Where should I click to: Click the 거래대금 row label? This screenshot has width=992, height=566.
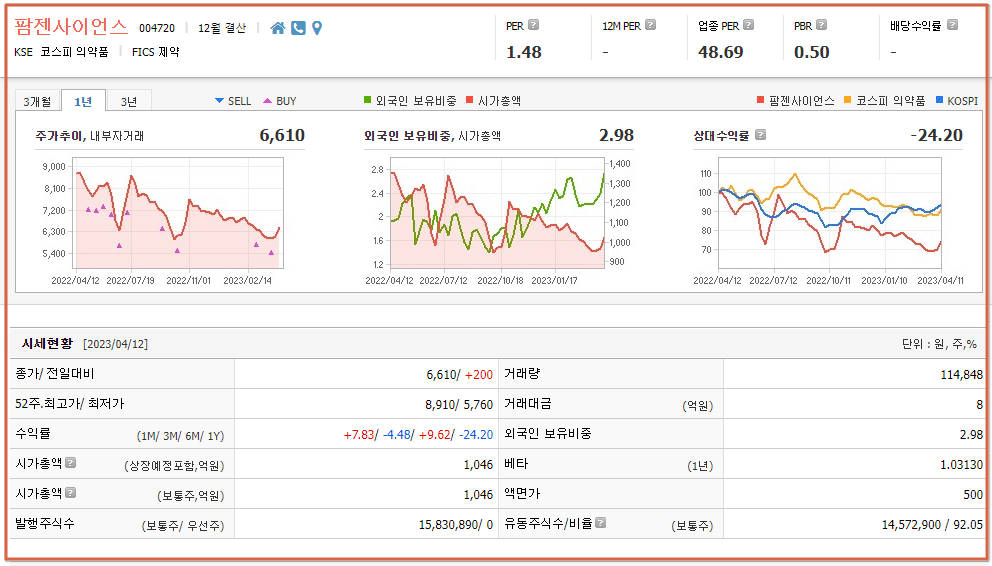click(528, 403)
